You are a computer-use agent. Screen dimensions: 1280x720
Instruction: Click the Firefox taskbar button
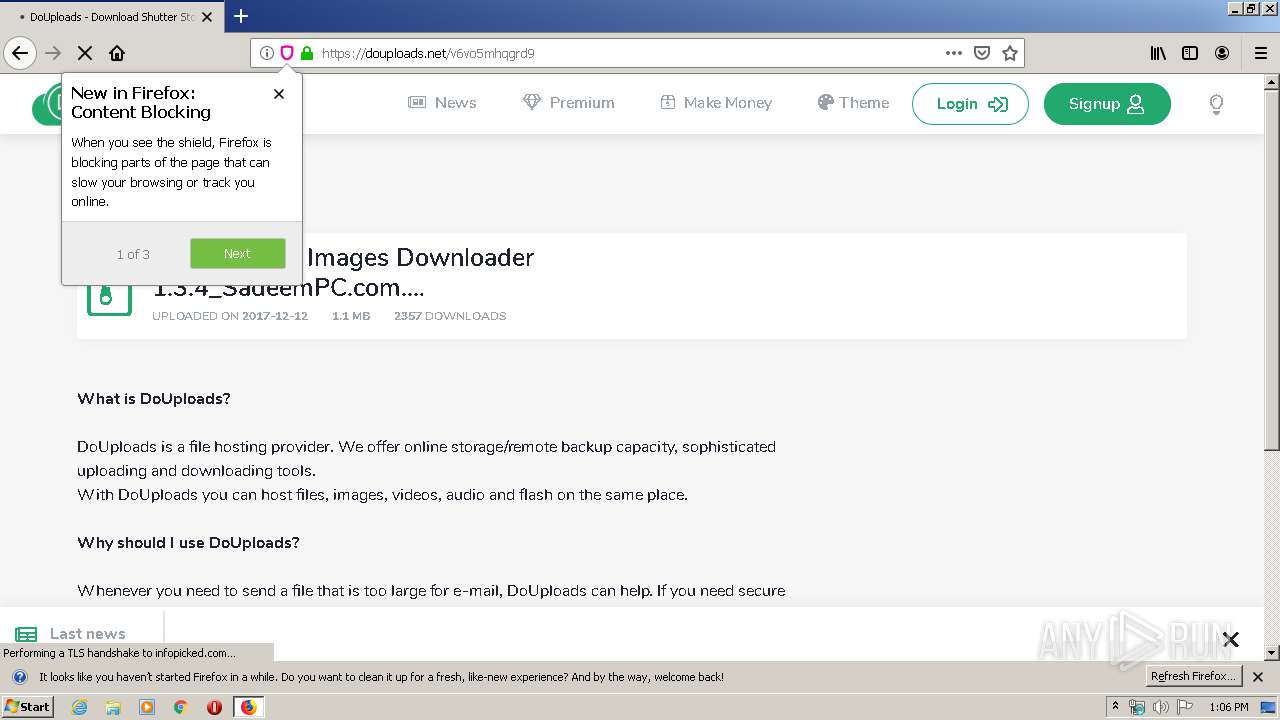tap(248, 707)
